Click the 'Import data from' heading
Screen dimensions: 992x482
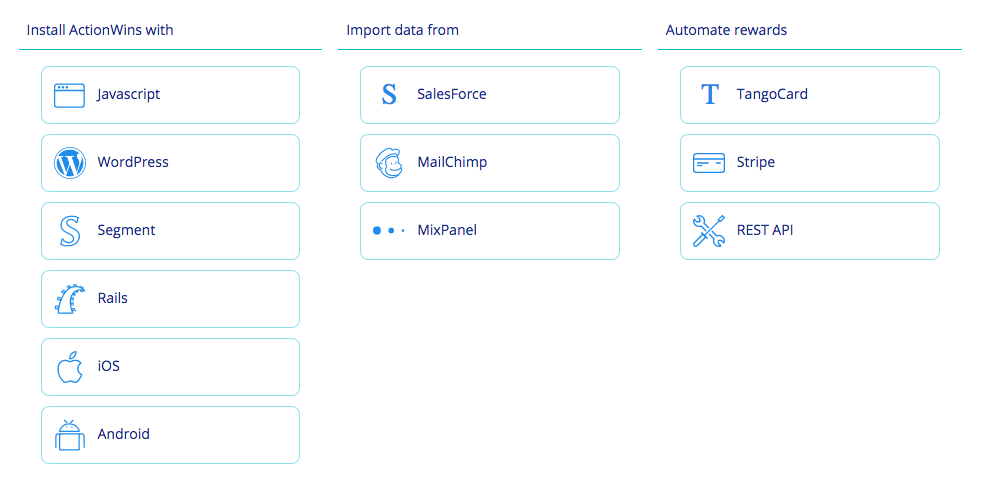point(402,30)
